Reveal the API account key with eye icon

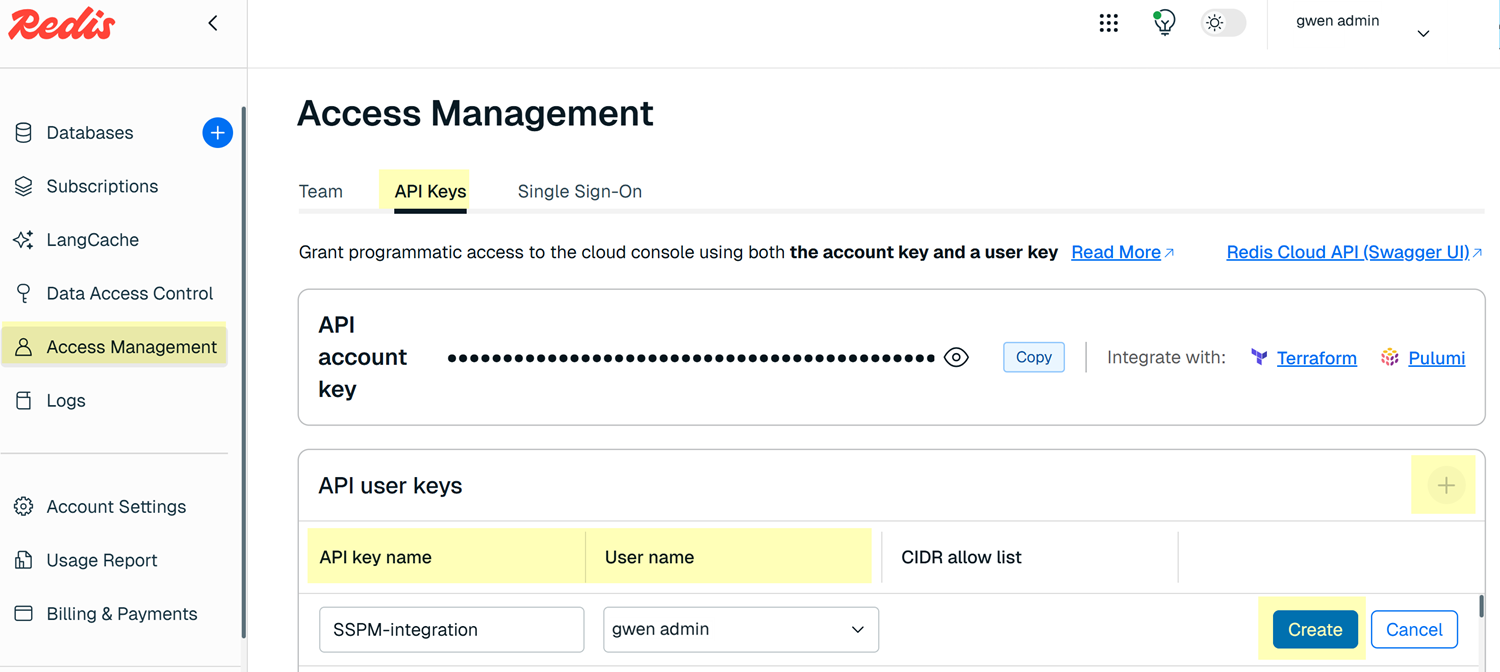[956, 358]
